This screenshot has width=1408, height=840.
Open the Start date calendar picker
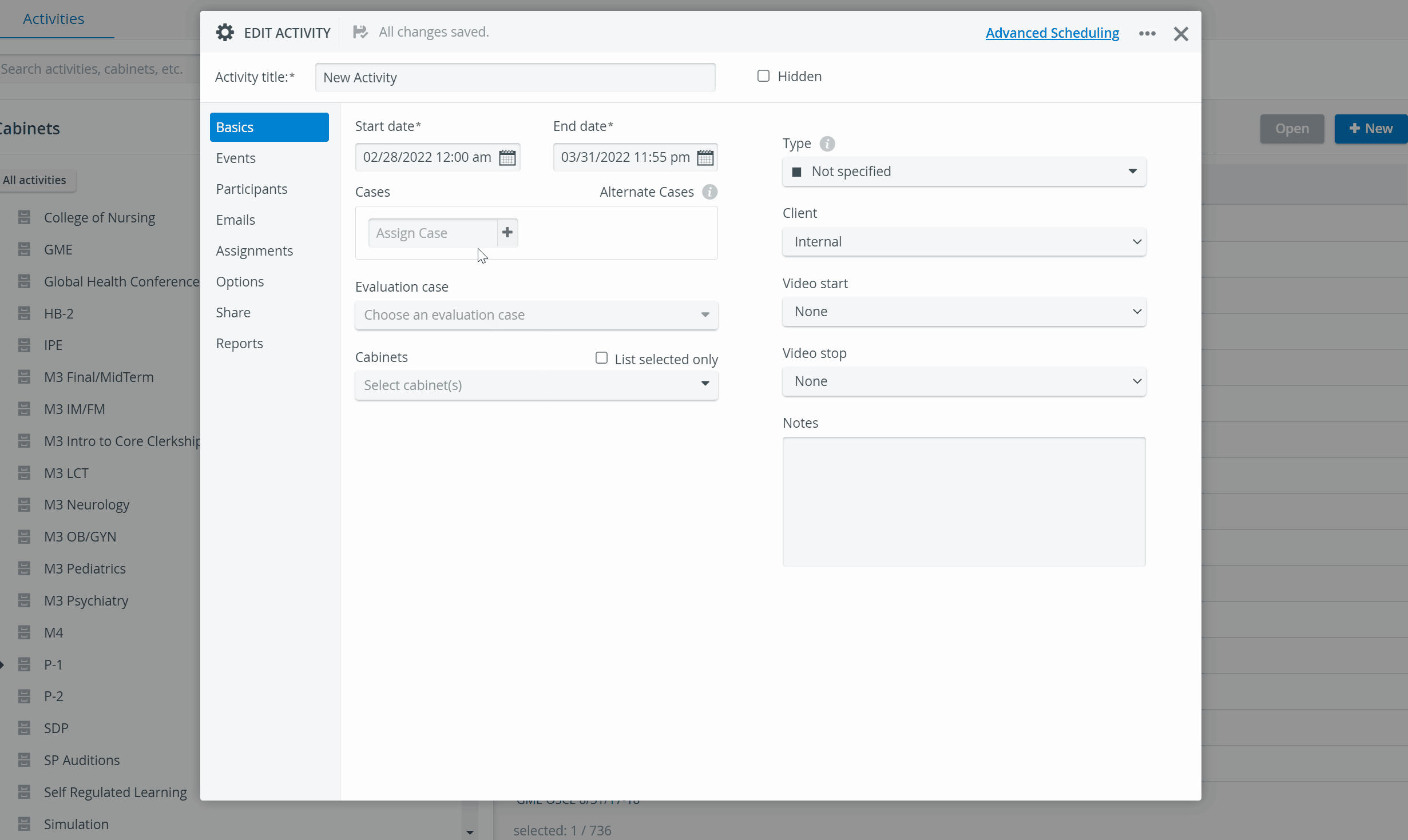pos(507,157)
